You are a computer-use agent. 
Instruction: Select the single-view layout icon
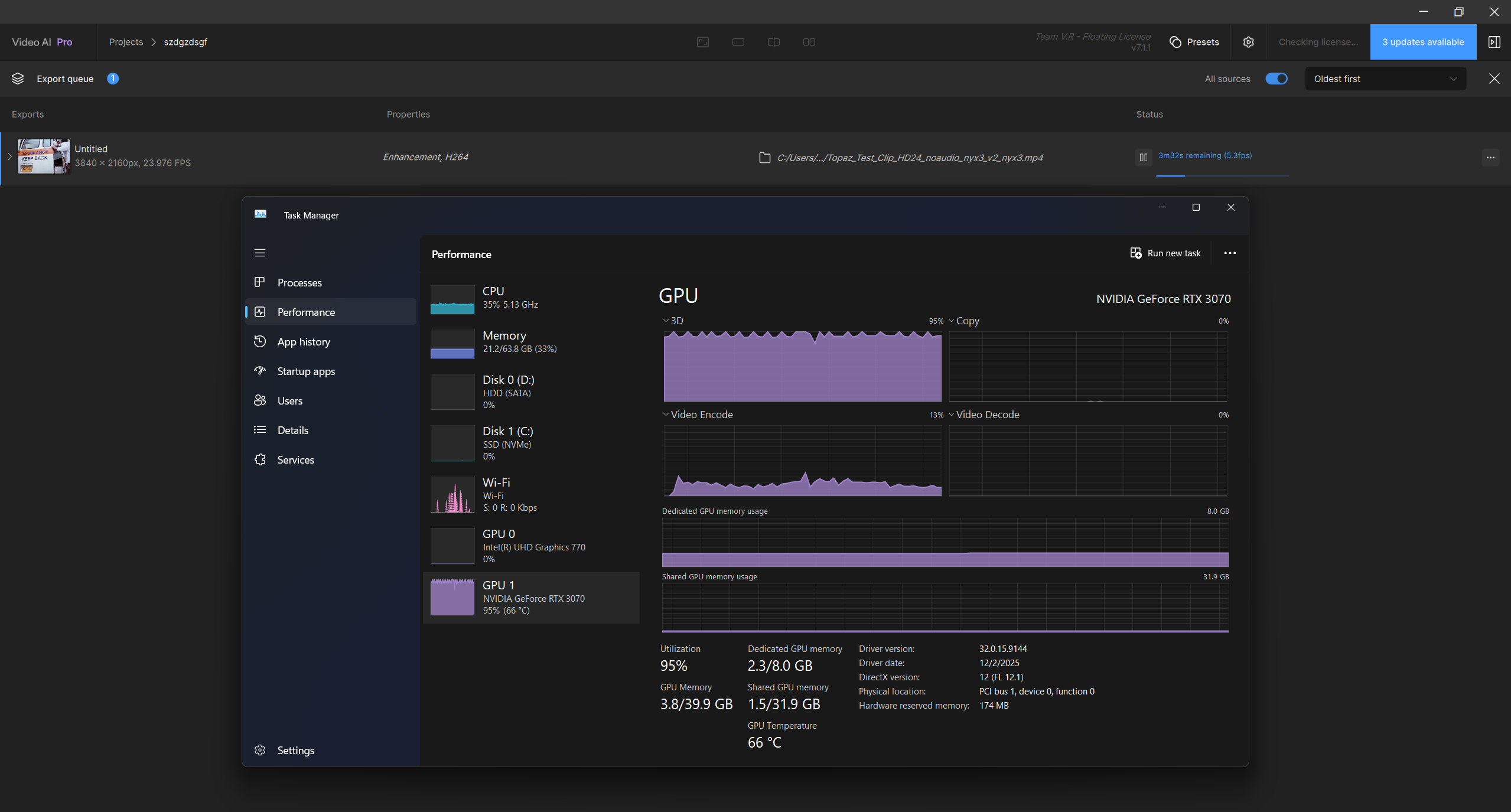click(x=738, y=42)
